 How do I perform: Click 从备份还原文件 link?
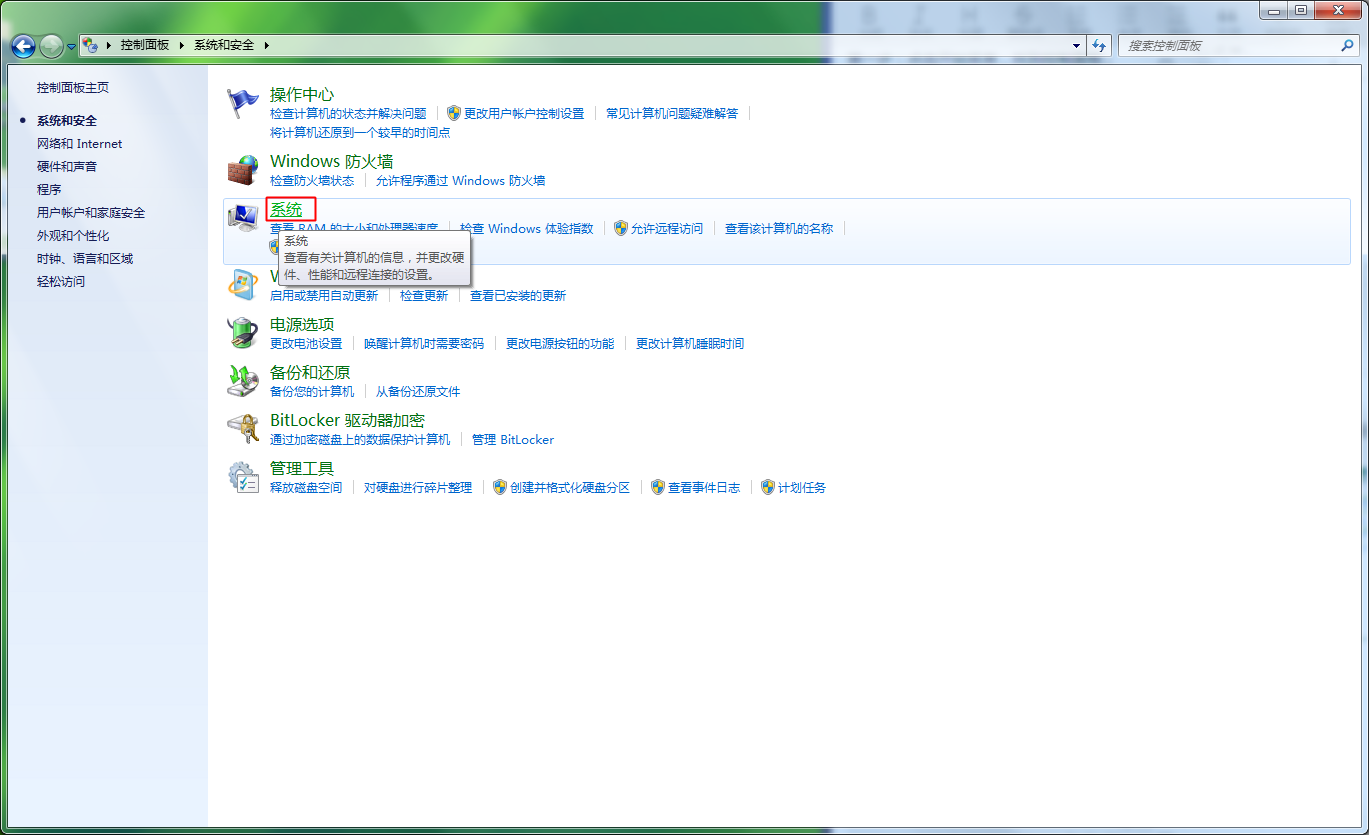[418, 392]
